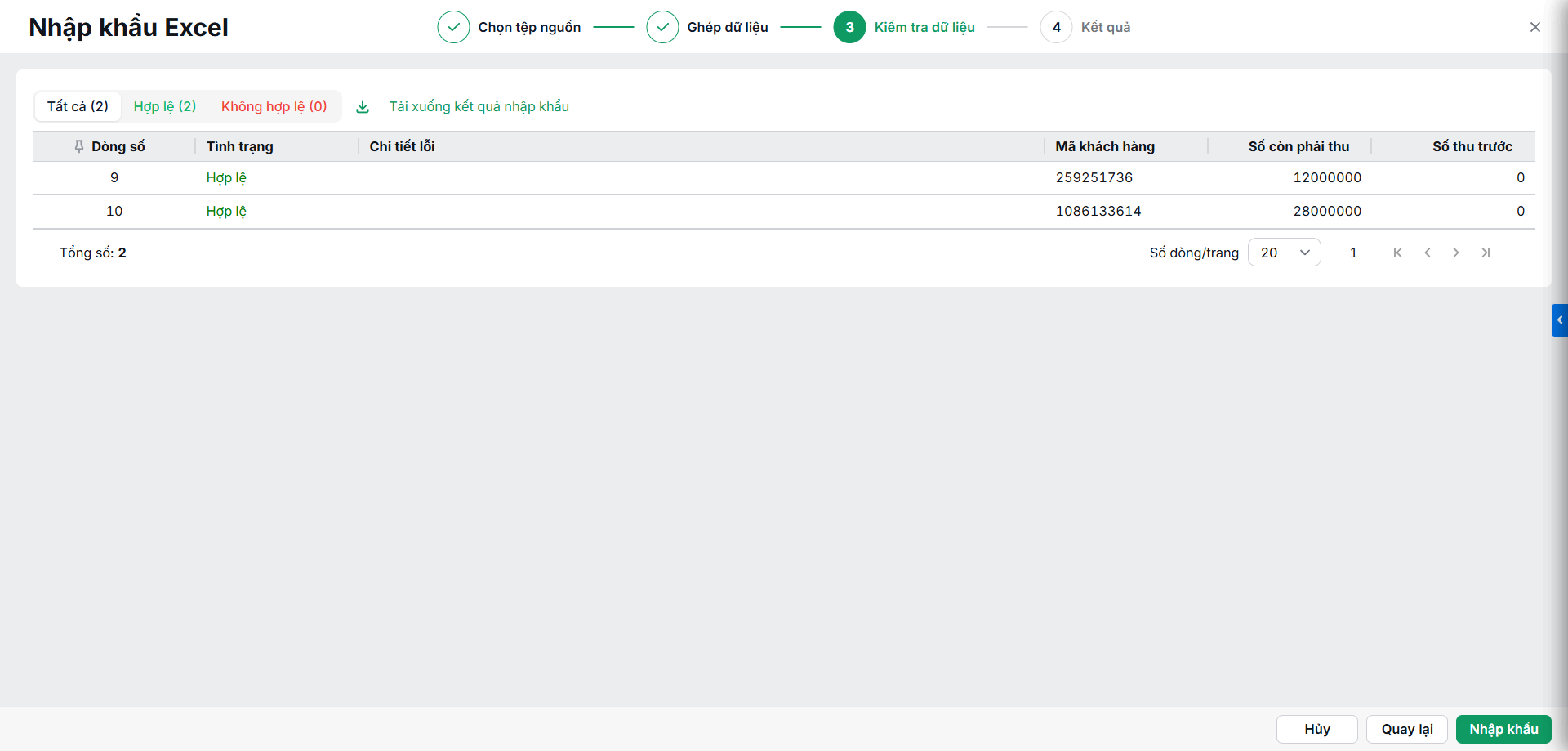Switch to the Hợp lệ (2) tab

coord(165,106)
